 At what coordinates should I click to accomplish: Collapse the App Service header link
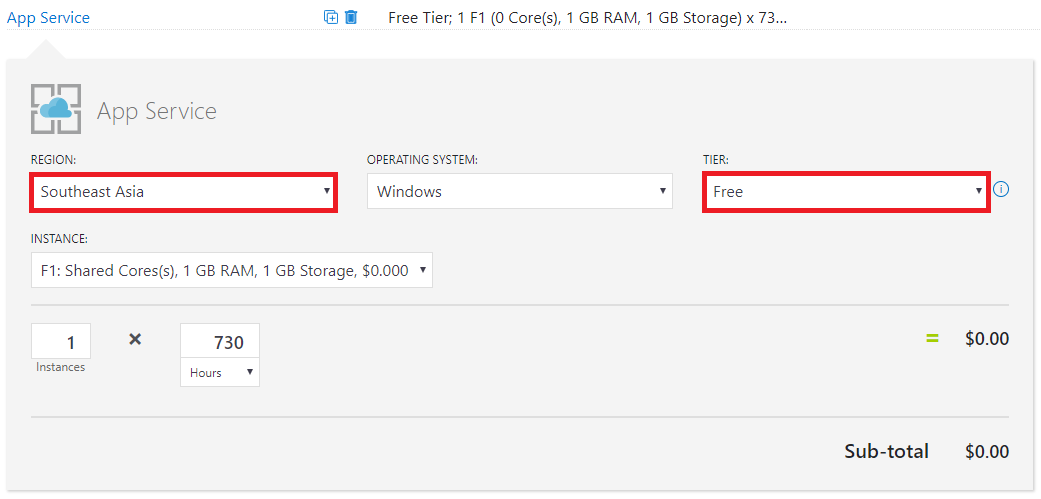pyautogui.click(x=48, y=18)
